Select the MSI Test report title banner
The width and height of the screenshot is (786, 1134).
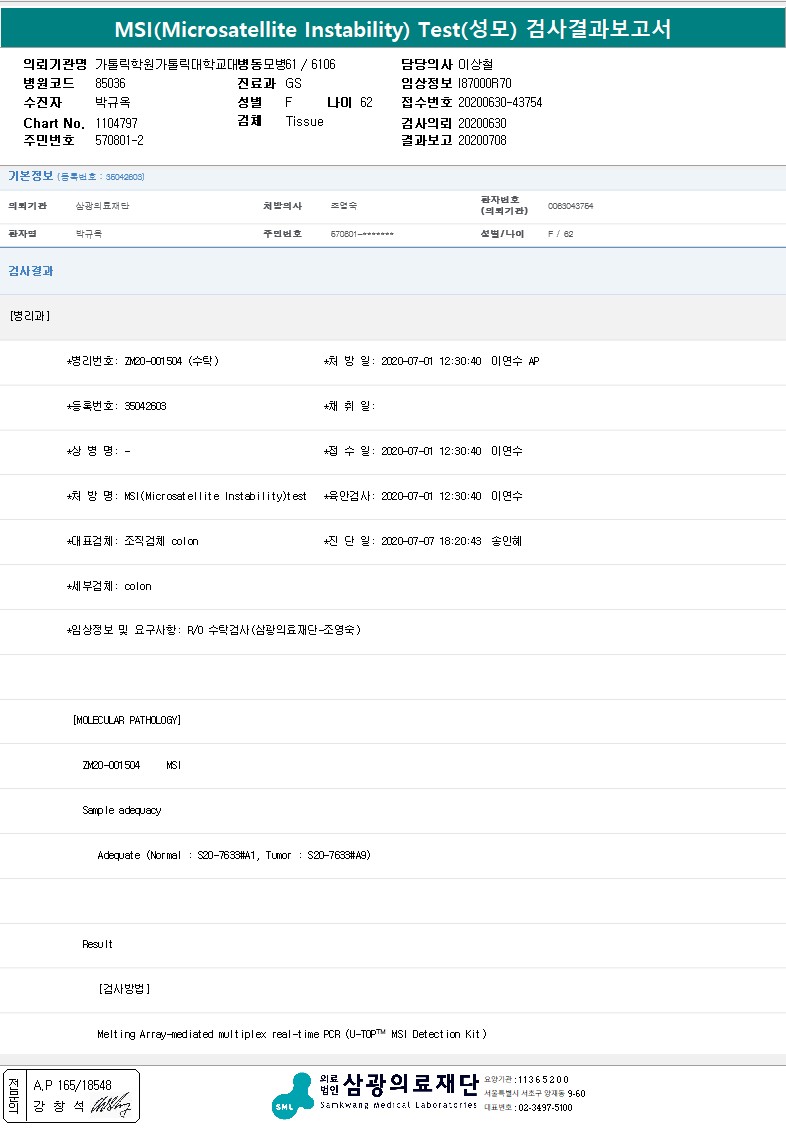[393, 29]
